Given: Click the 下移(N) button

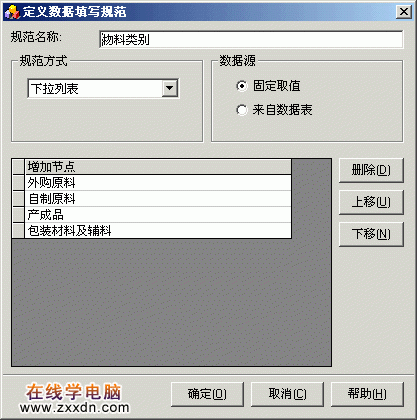Looking at the screenshot, I should (371, 234).
